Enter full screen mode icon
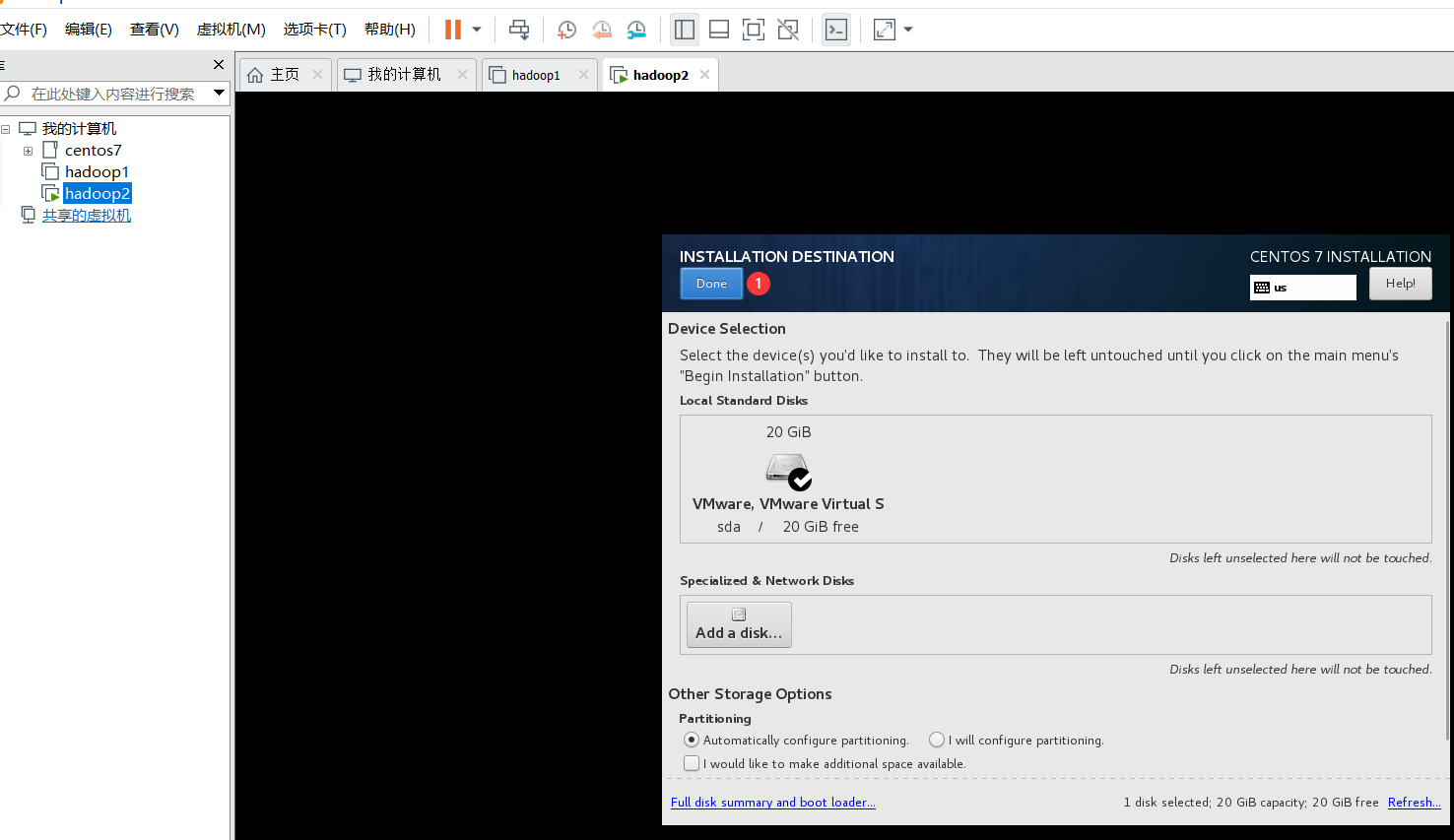This screenshot has height=840, width=1454. 754,30
